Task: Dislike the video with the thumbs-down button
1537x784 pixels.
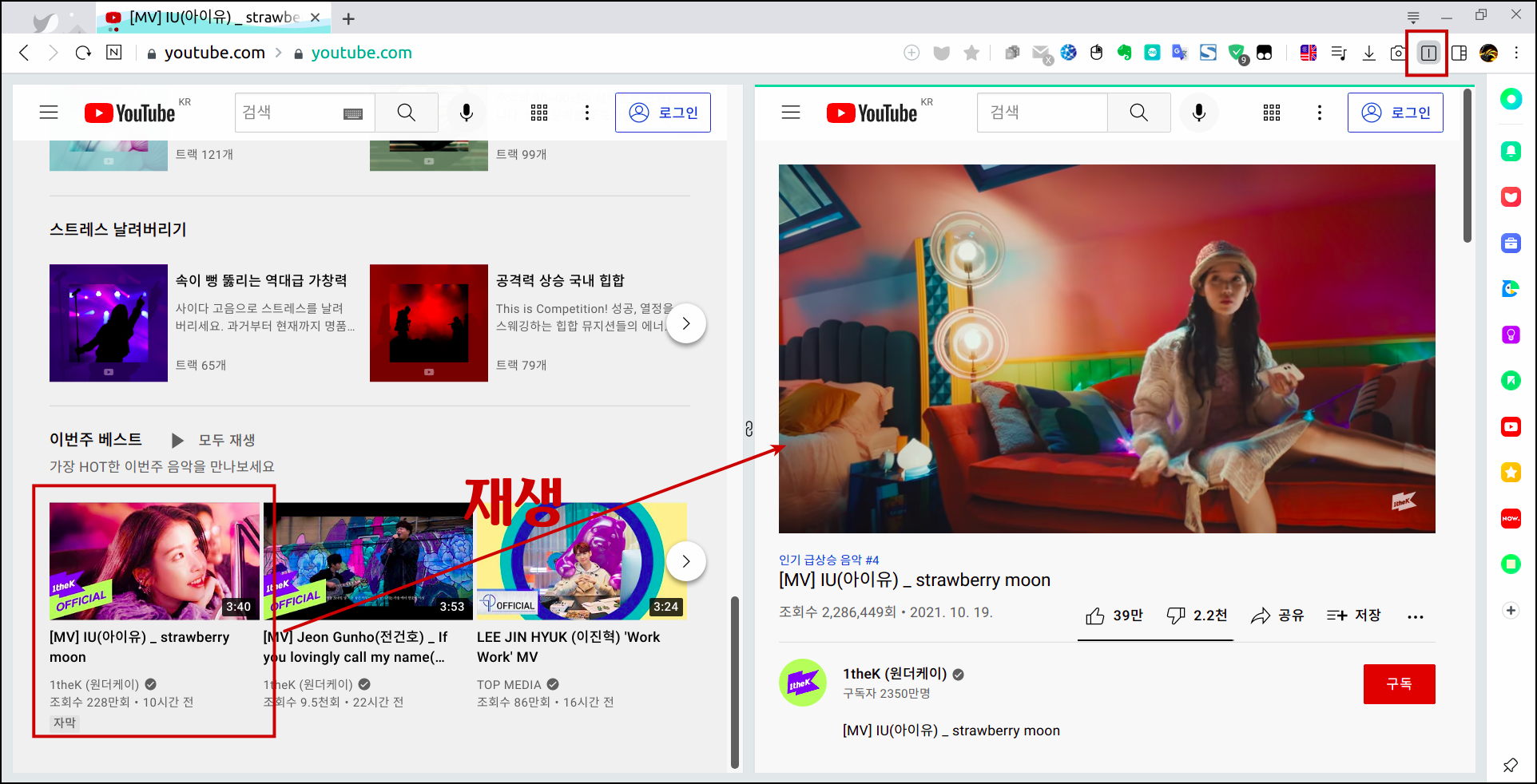Action: pyautogui.click(x=1197, y=616)
